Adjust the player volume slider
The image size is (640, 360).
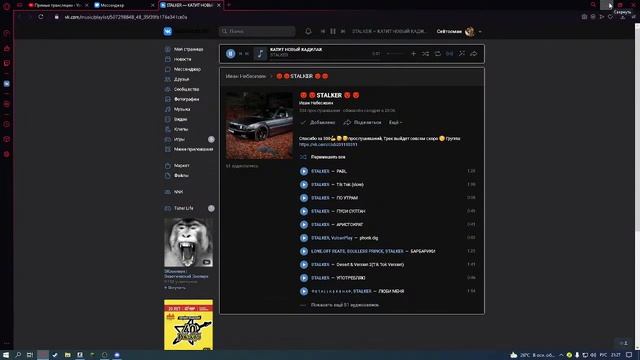(x=396, y=53)
